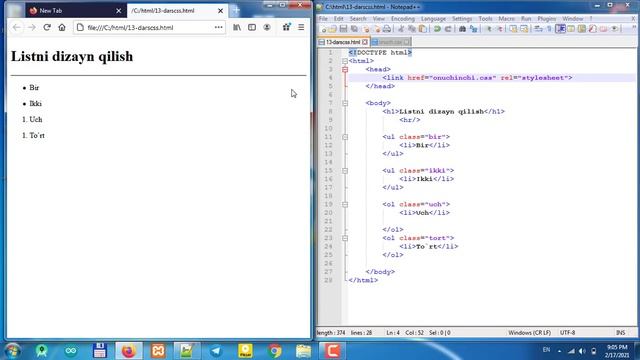Collapse fold marker at body line 7
Screen dimensions: 640x360
345,103
